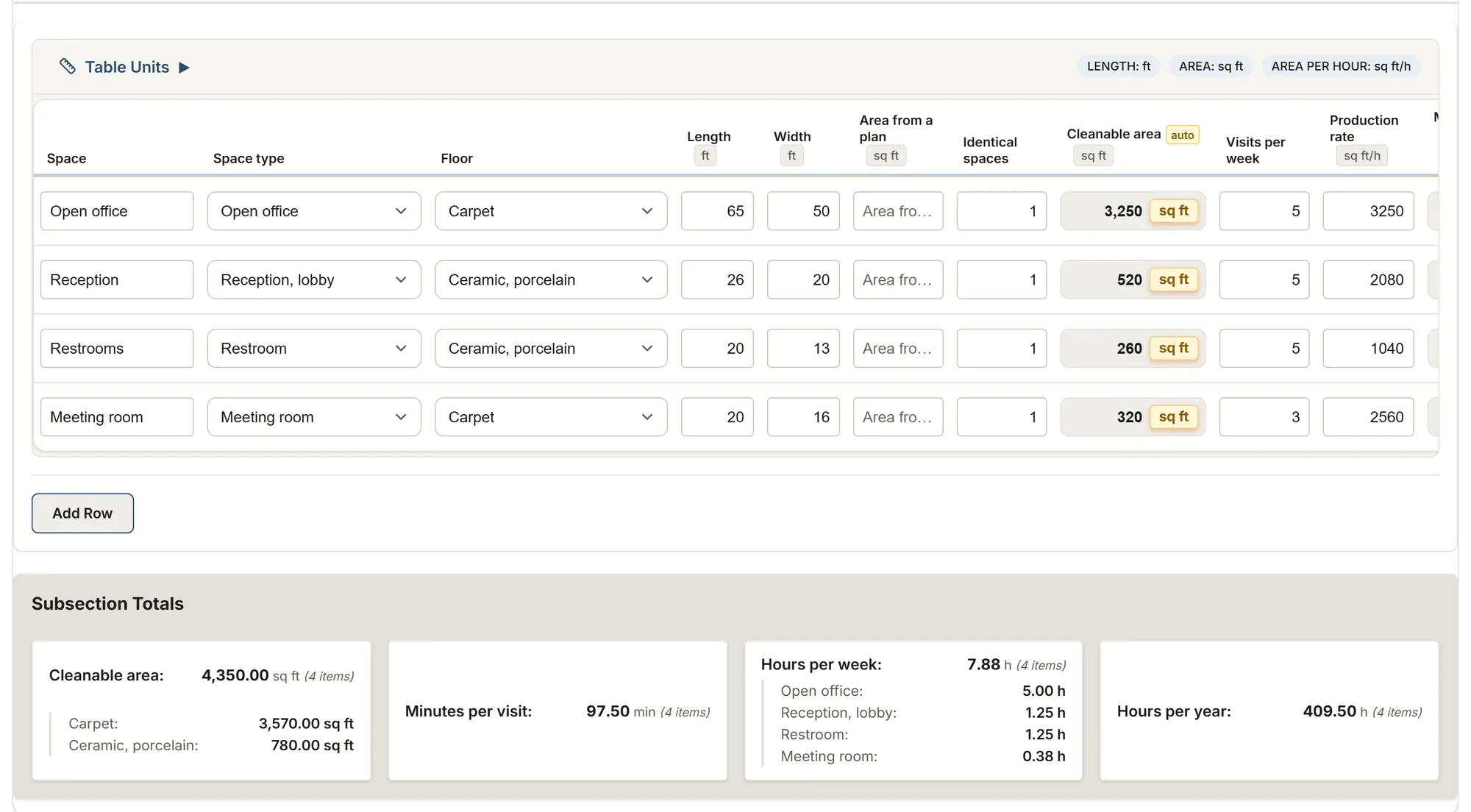Click Production rate field with value 3250
Viewport: 1471px width, 812px height.
tap(1368, 211)
